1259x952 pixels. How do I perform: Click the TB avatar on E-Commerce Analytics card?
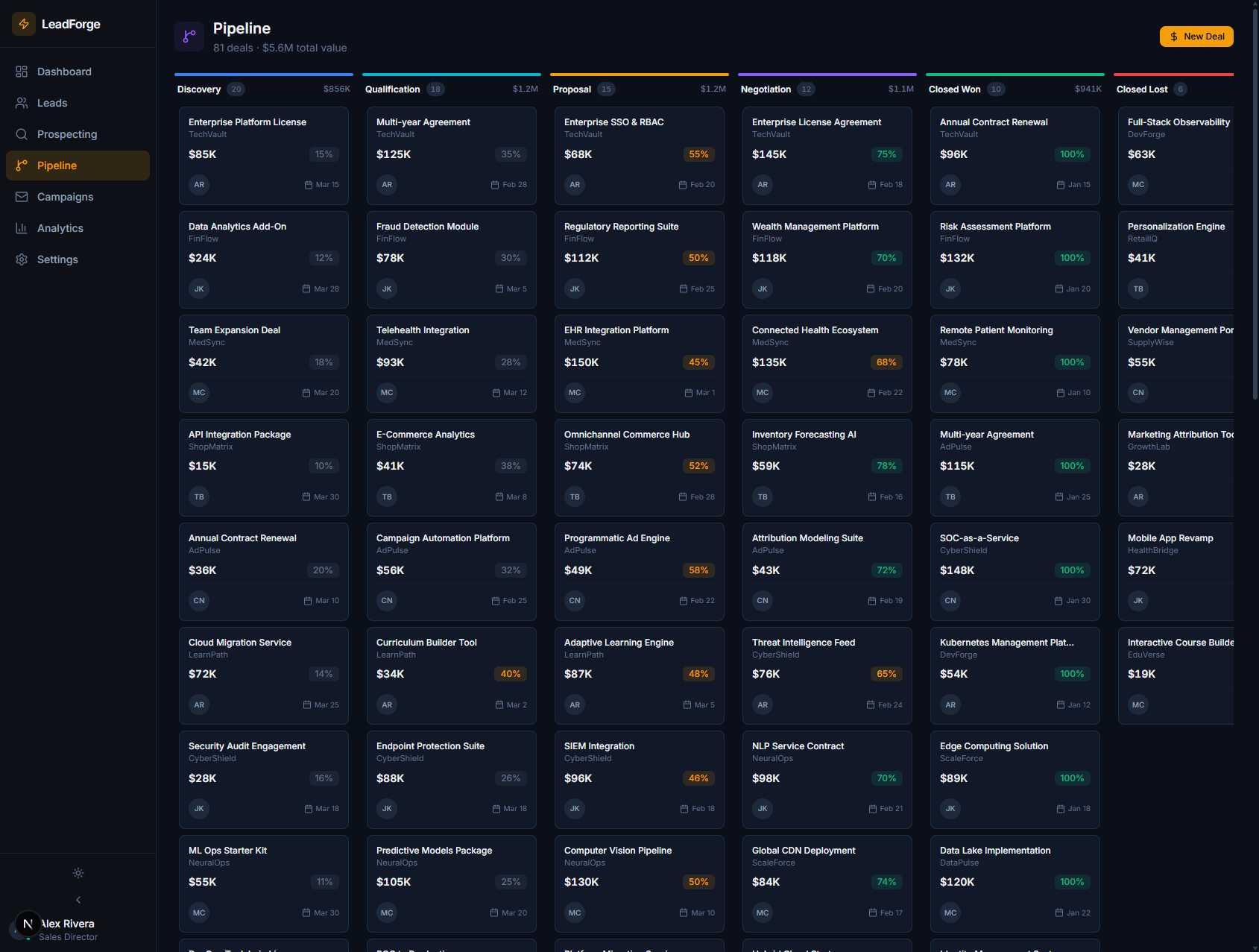pyautogui.click(x=386, y=497)
